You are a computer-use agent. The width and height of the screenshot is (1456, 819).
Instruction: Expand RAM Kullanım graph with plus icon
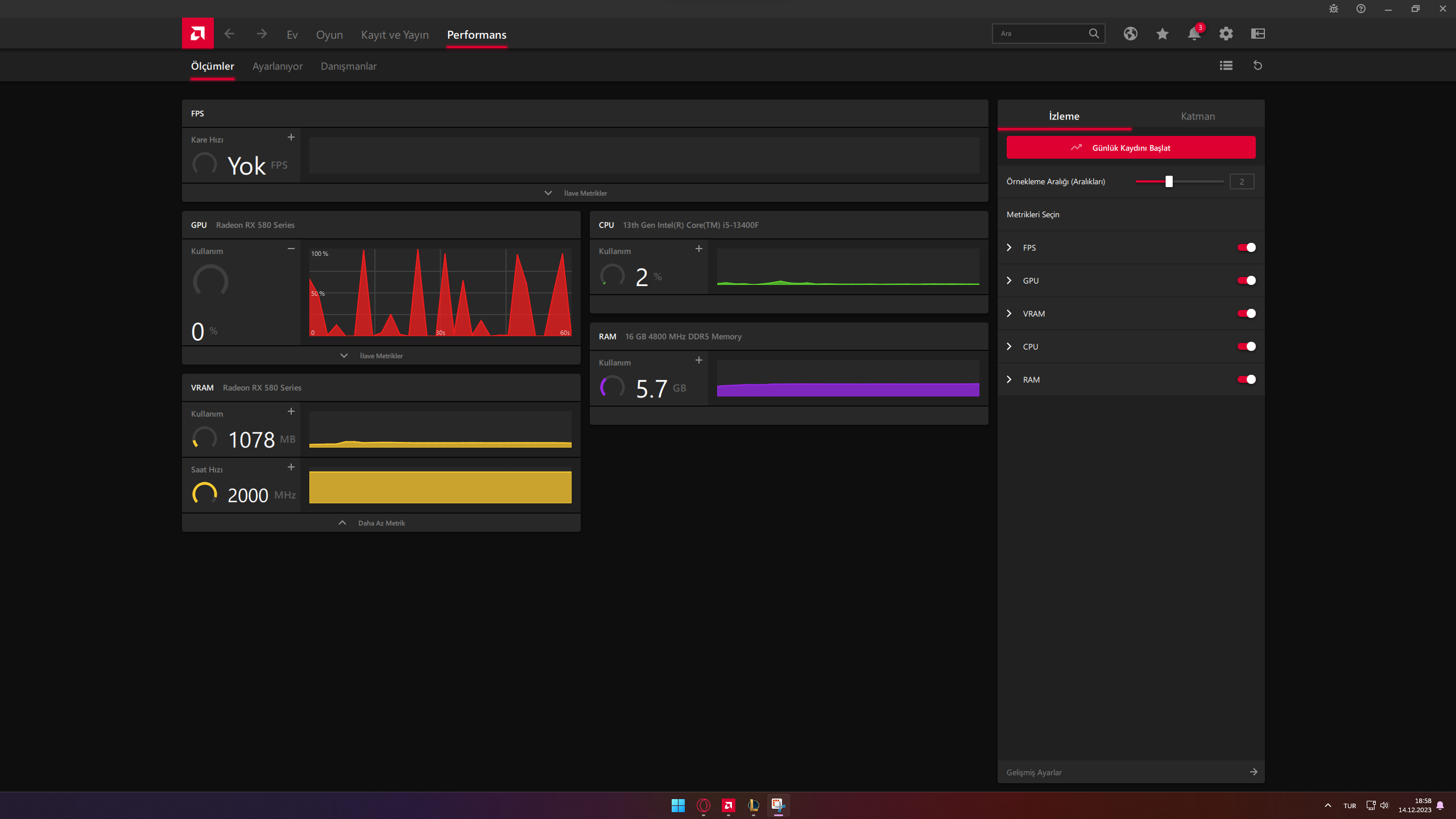(698, 360)
